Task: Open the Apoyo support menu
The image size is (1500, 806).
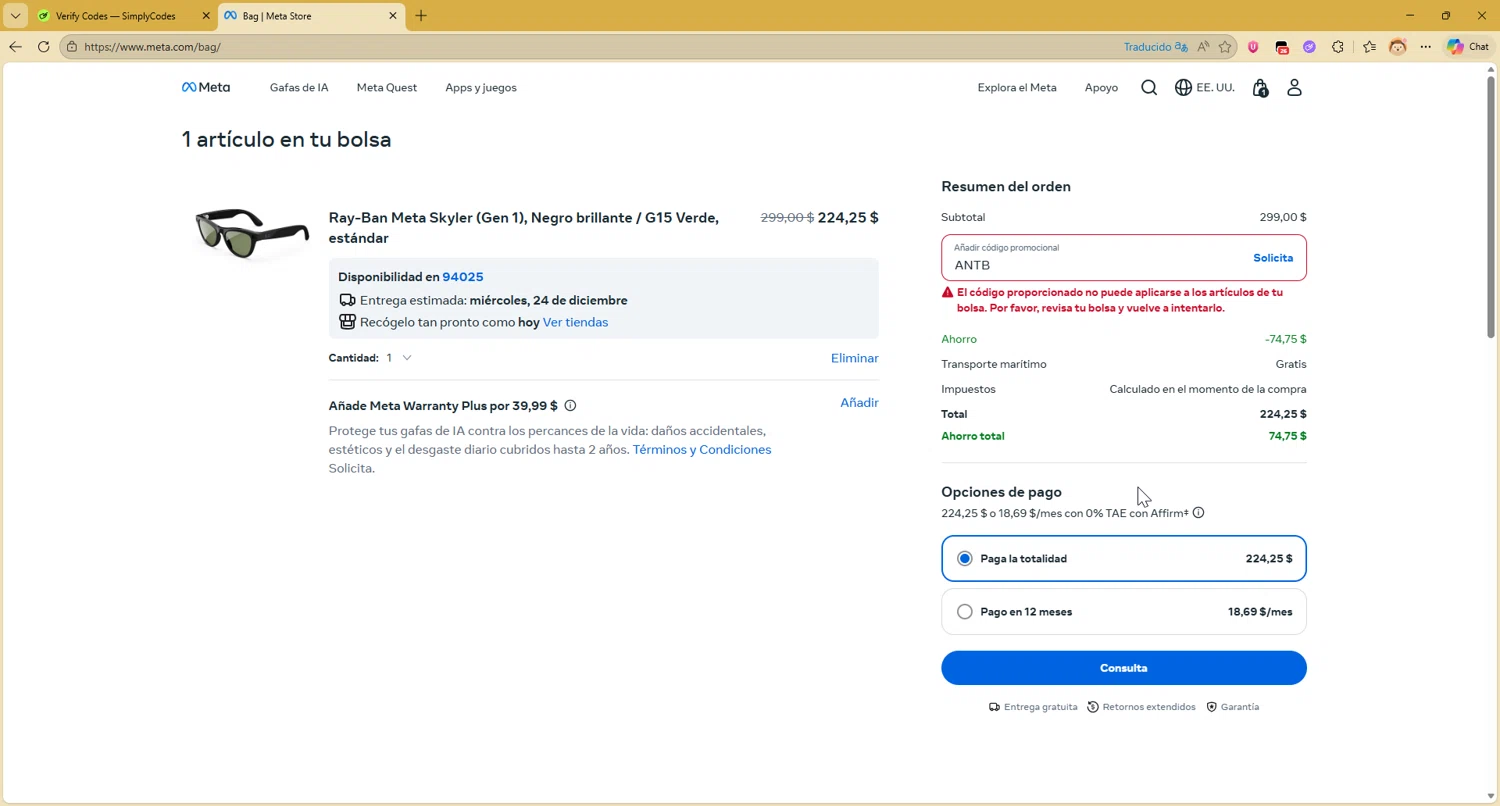Action: pos(1101,88)
